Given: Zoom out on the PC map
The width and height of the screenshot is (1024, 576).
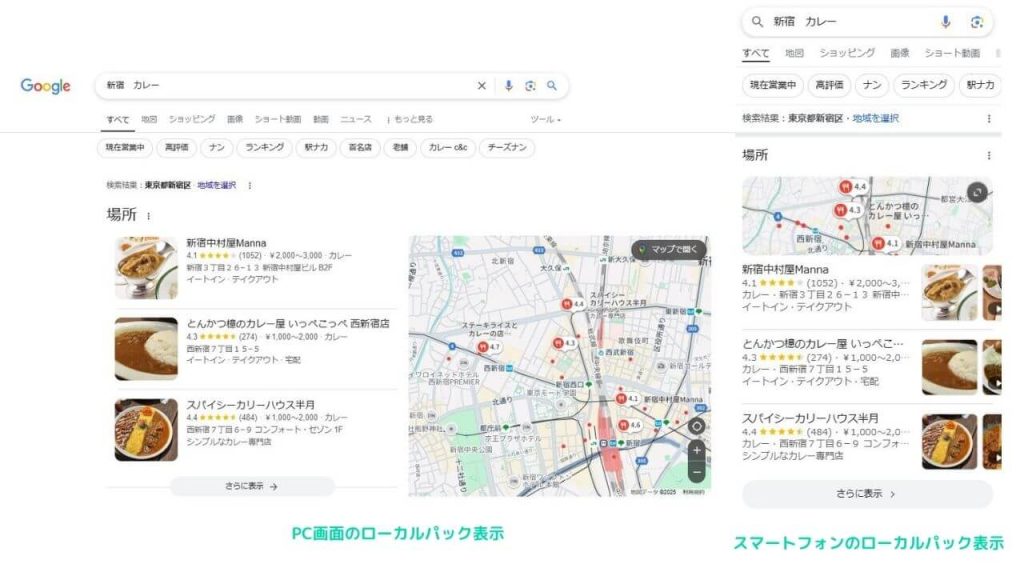Looking at the screenshot, I should (x=697, y=472).
